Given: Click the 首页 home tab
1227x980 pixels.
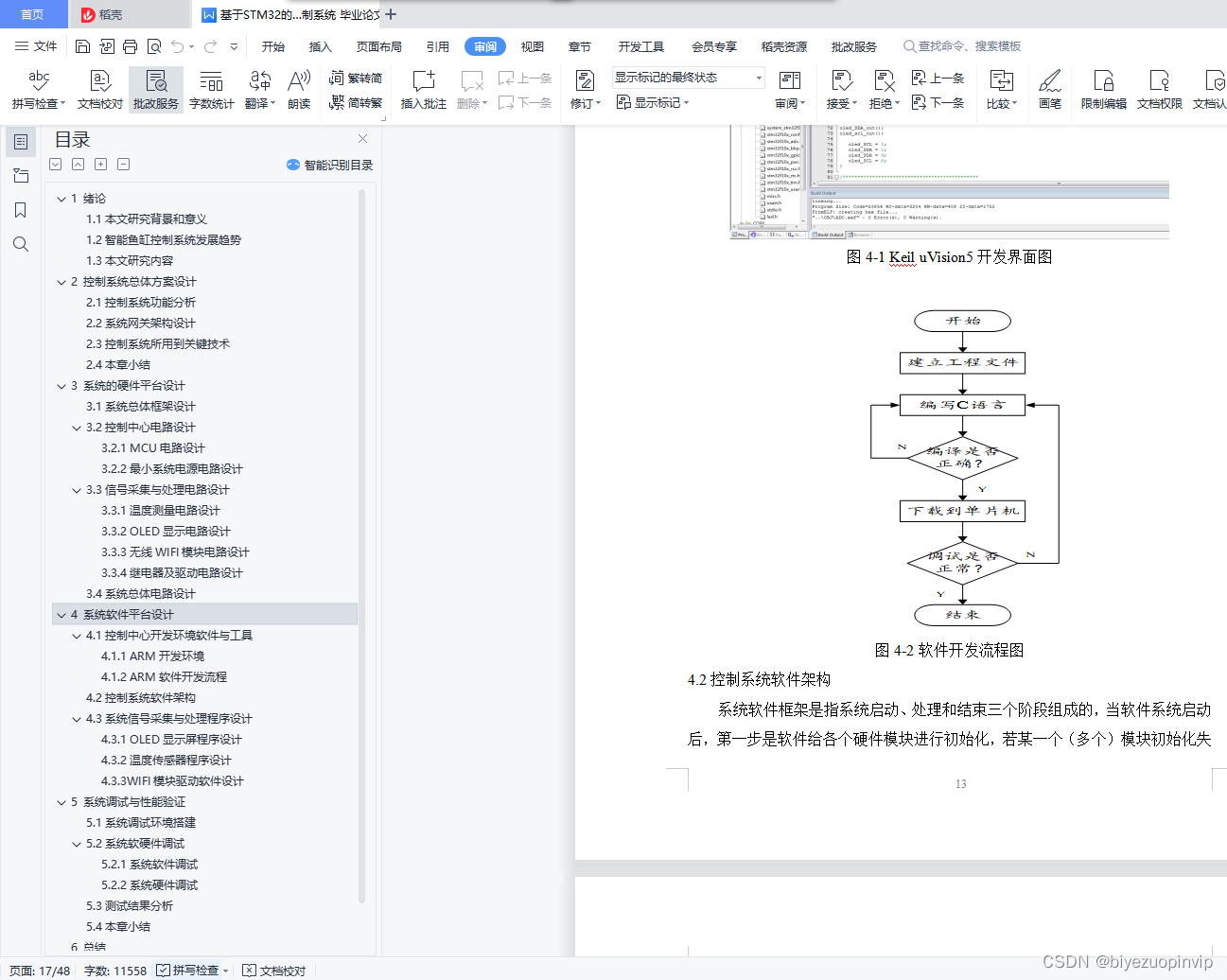Looking at the screenshot, I should [33, 14].
